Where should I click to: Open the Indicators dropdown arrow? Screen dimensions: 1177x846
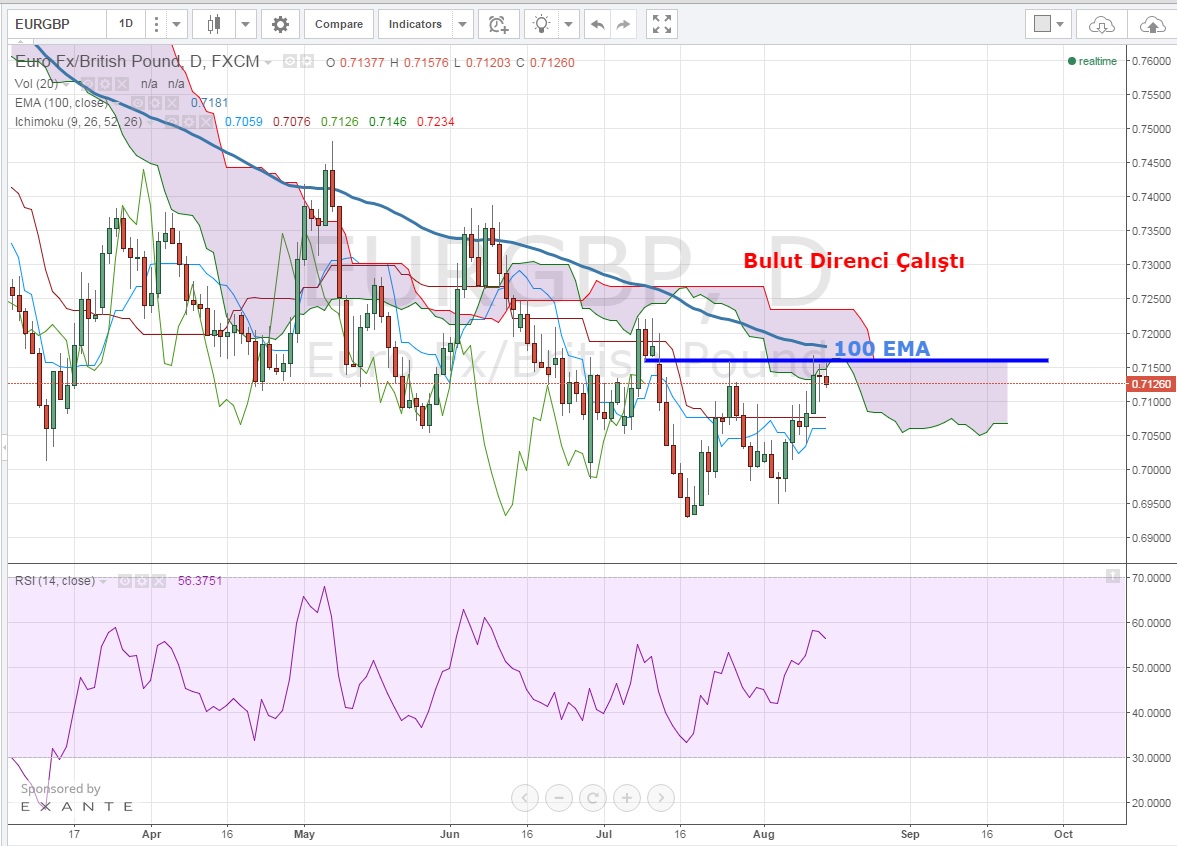(462, 24)
